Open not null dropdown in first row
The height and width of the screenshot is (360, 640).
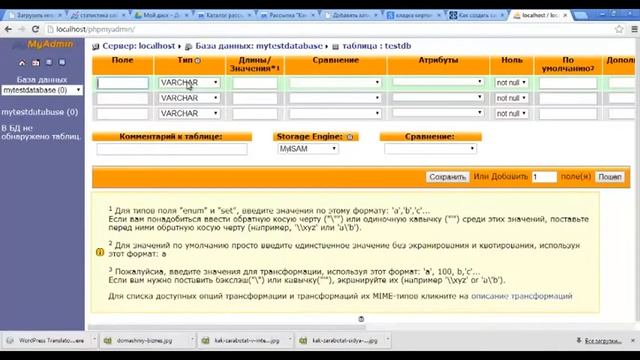(x=511, y=82)
